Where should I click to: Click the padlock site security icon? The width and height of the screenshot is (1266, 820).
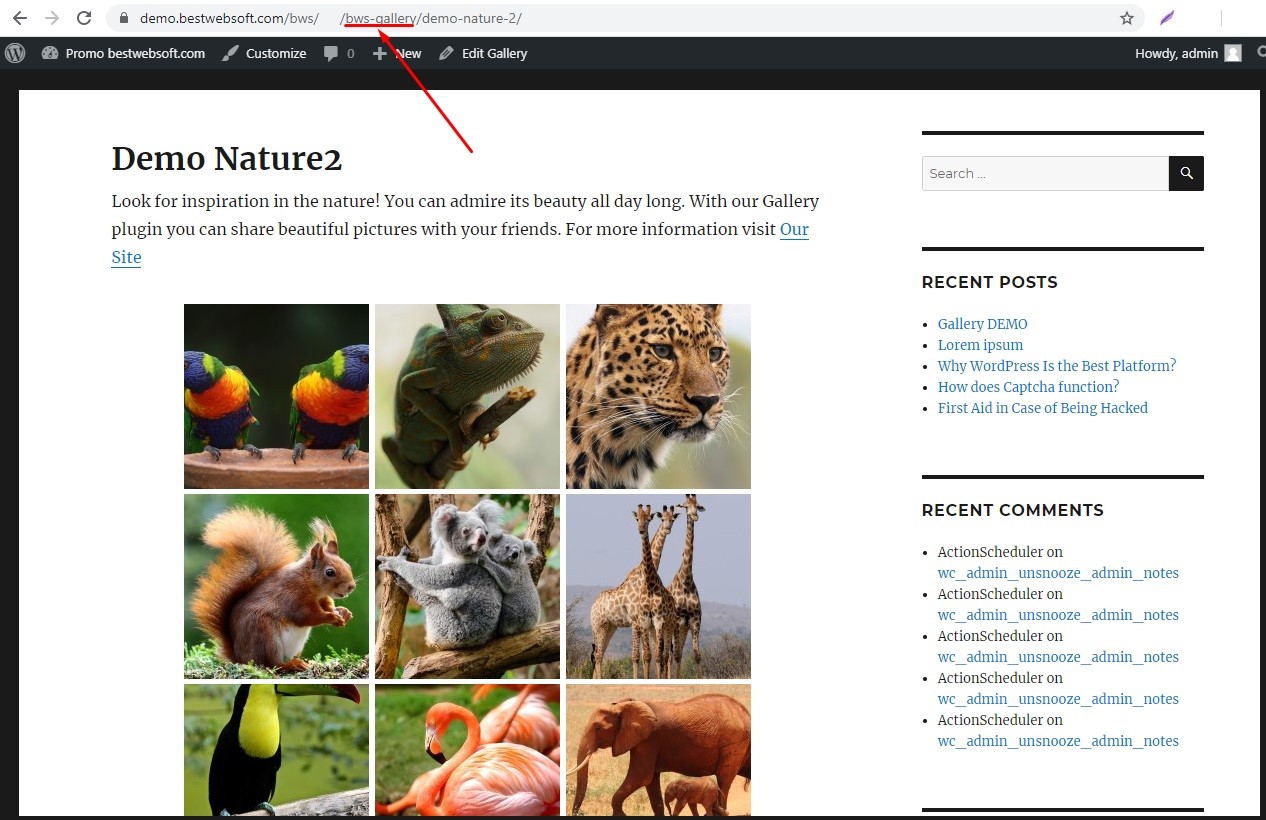point(124,18)
